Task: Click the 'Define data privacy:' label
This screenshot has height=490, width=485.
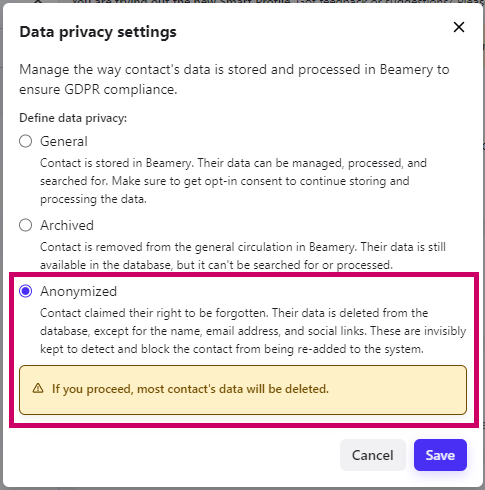Action: tap(73, 118)
